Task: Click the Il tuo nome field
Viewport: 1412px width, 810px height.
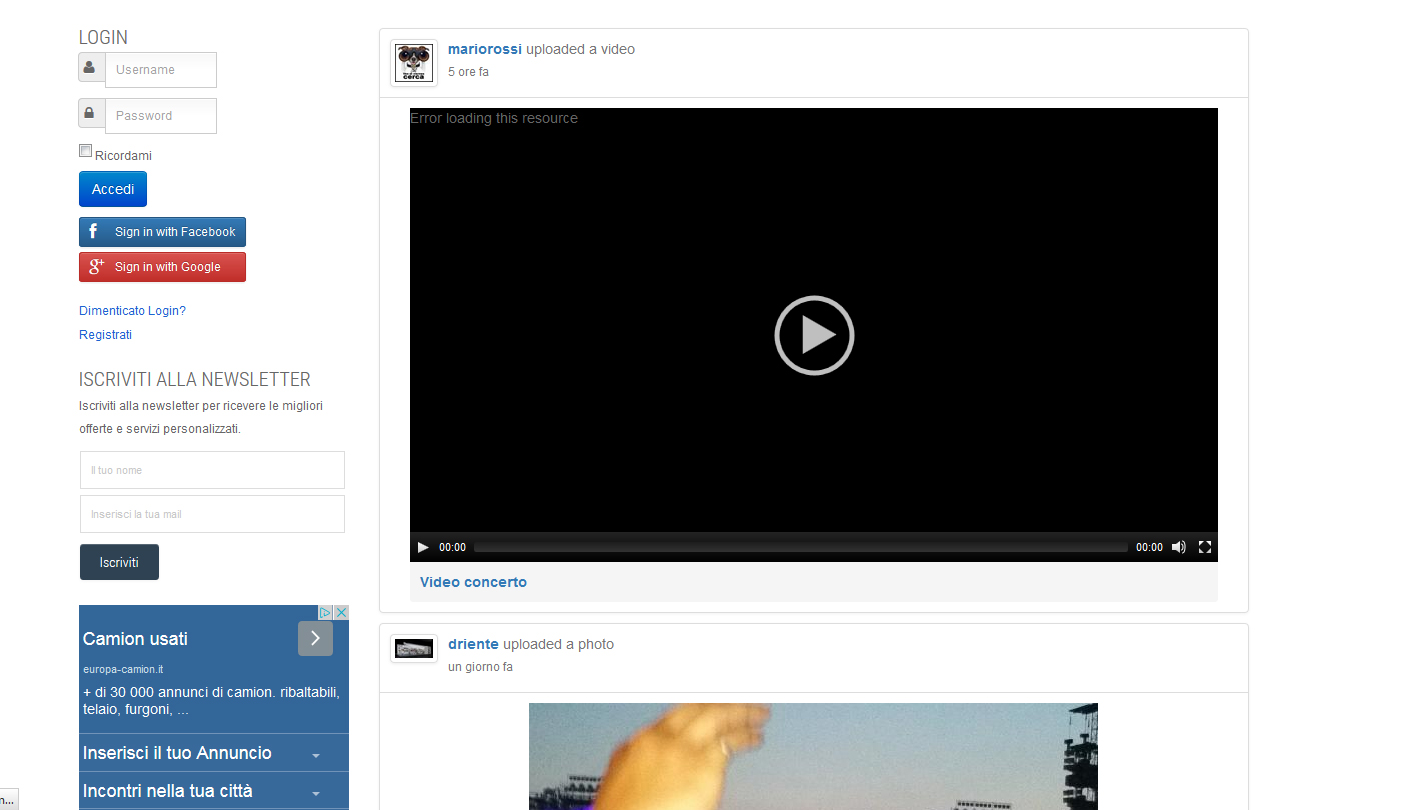Action: [x=212, y=470]
